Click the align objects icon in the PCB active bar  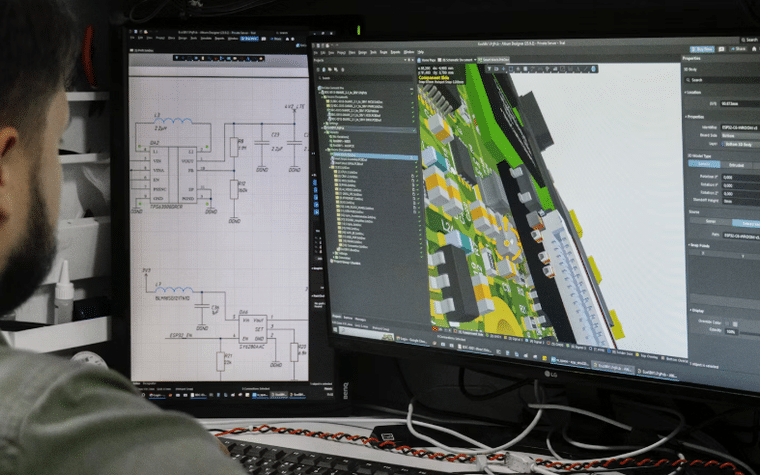coord(518,68)
